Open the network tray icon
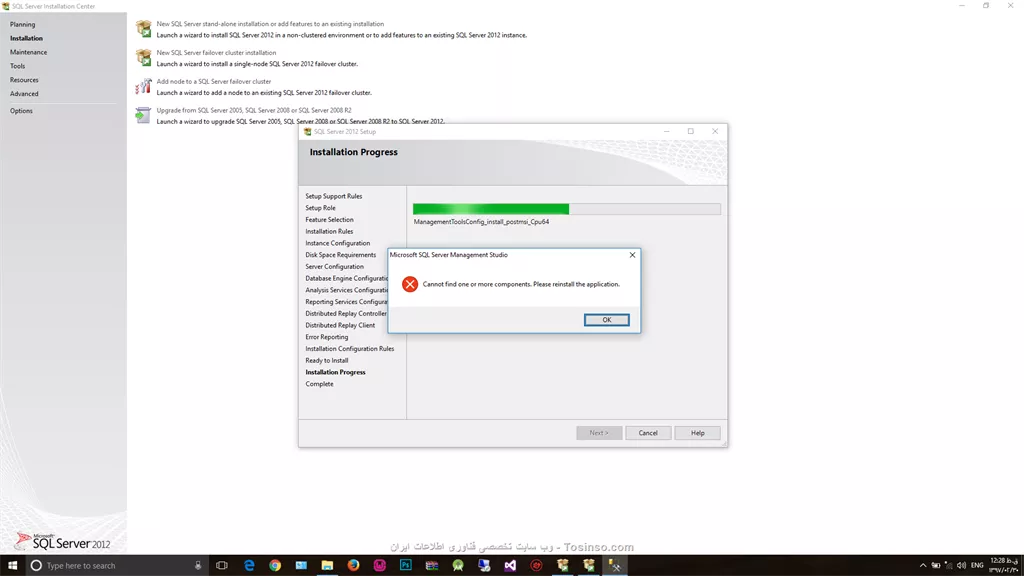Image resolution: width=1024 pixels, height=576 pixels. pyautogui.click(x=948, y=566)
